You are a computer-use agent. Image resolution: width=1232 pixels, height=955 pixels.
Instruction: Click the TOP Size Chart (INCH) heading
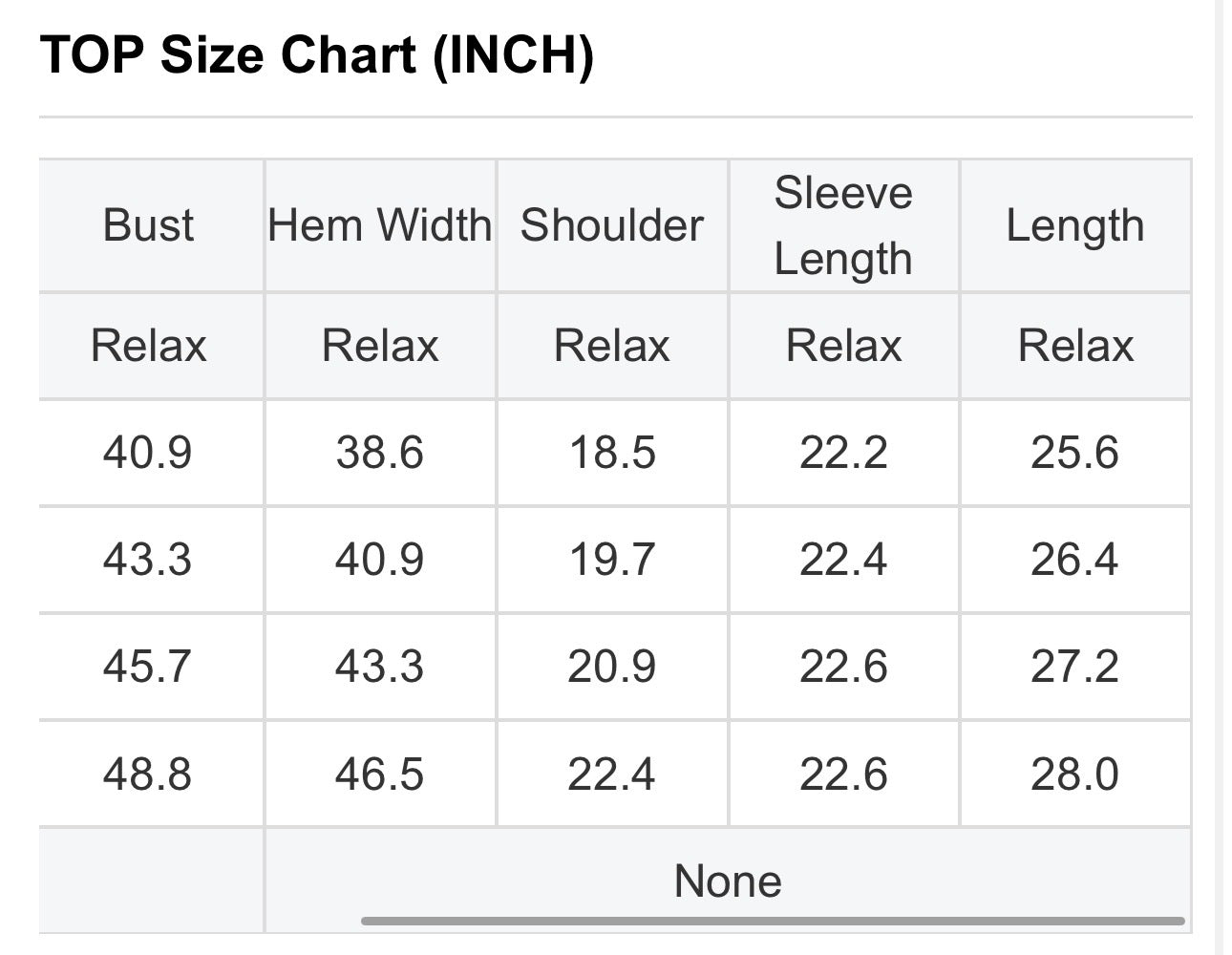[316, 54]
